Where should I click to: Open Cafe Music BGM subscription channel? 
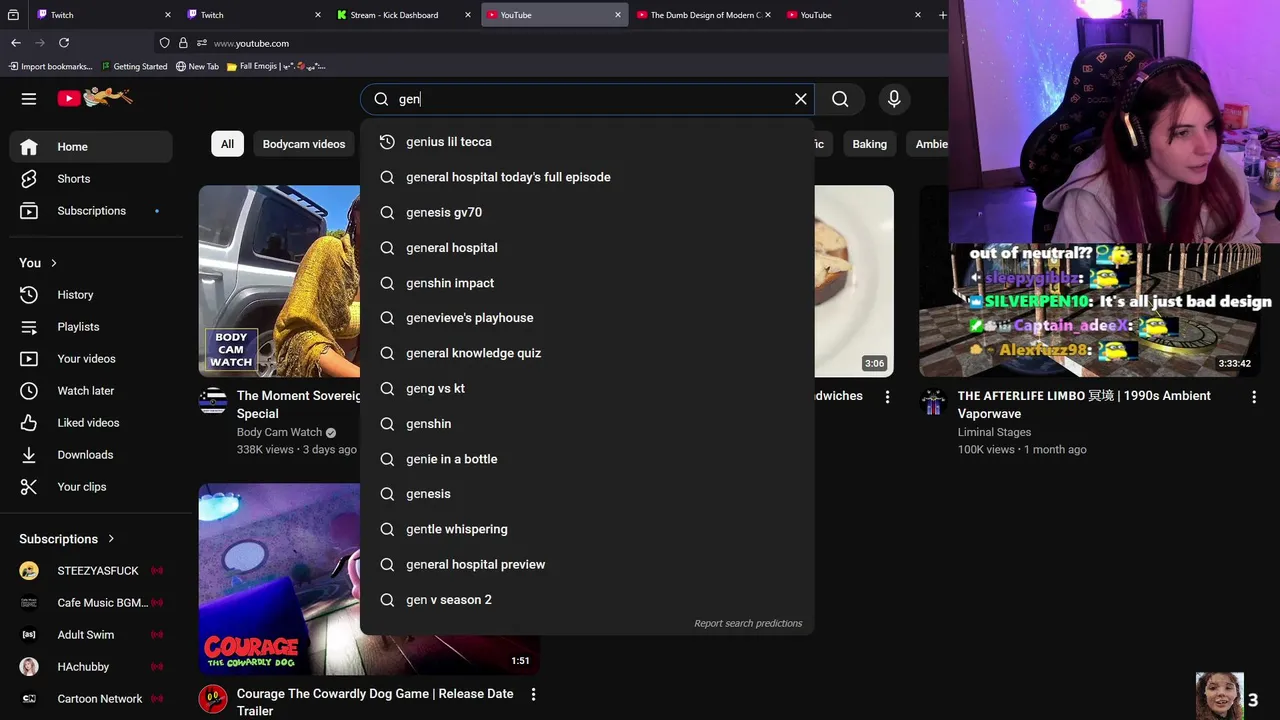[x=91, y=603]
